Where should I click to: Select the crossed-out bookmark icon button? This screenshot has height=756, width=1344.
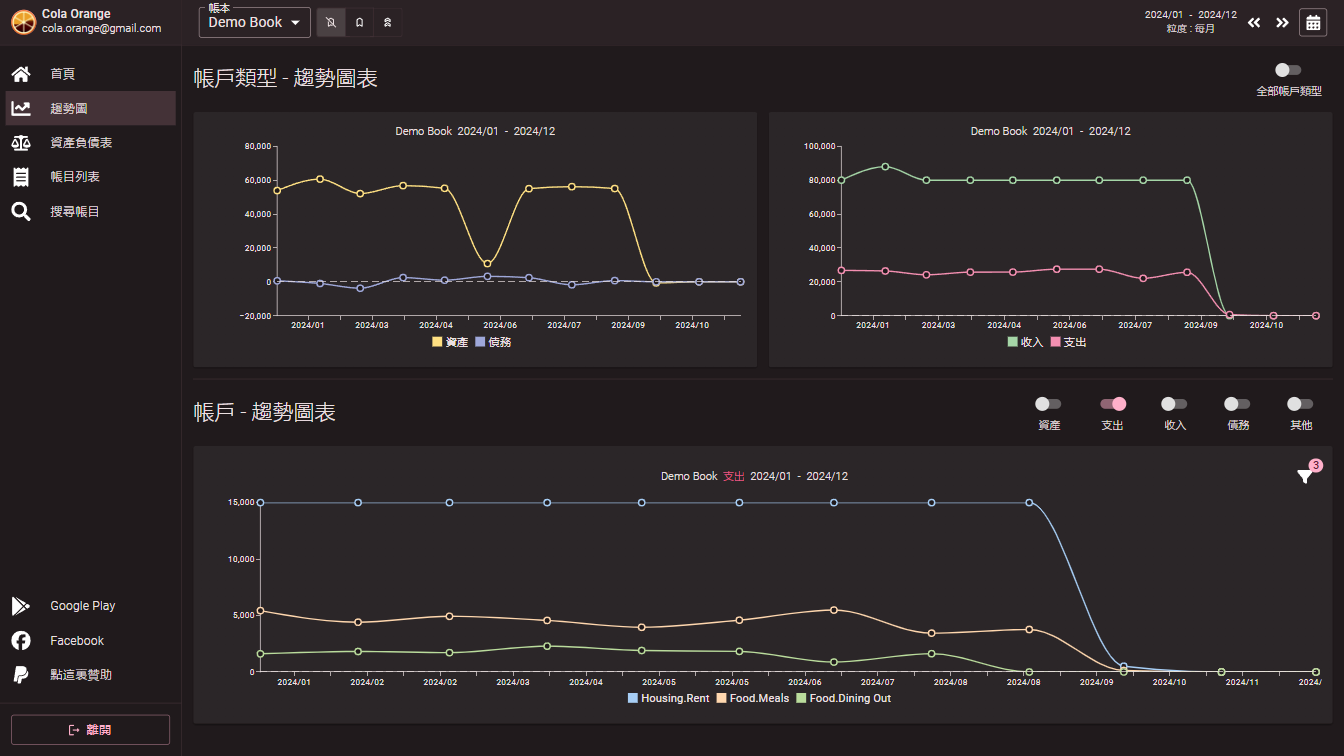click(331, 22)
